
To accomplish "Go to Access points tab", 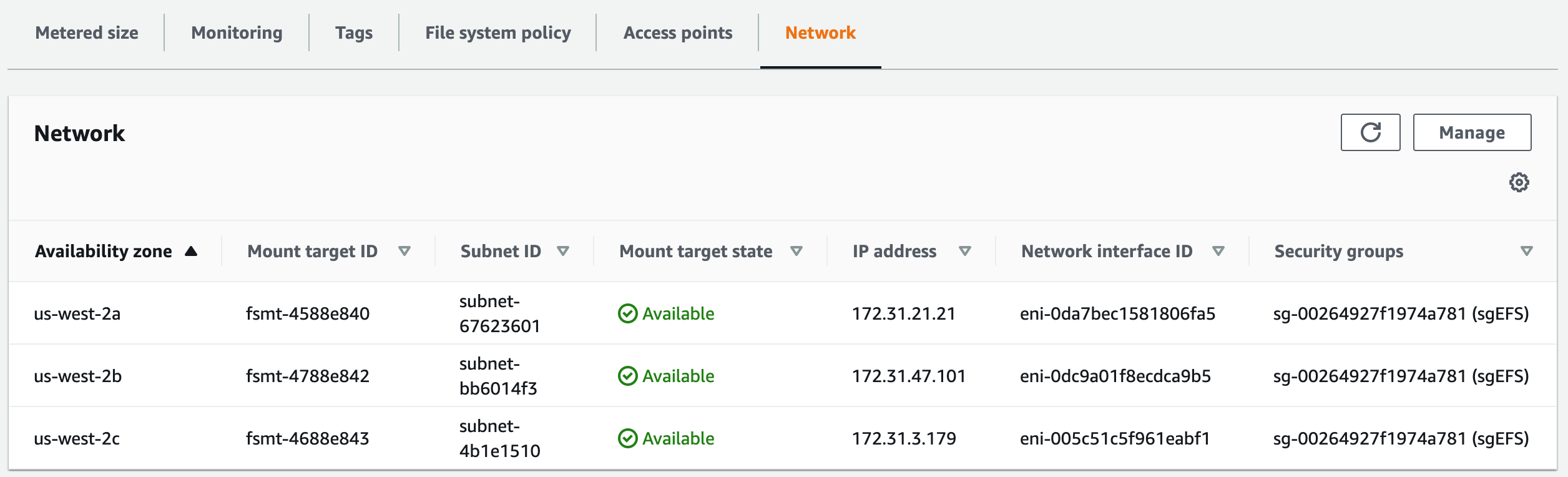I will click(x=678, y=32).
